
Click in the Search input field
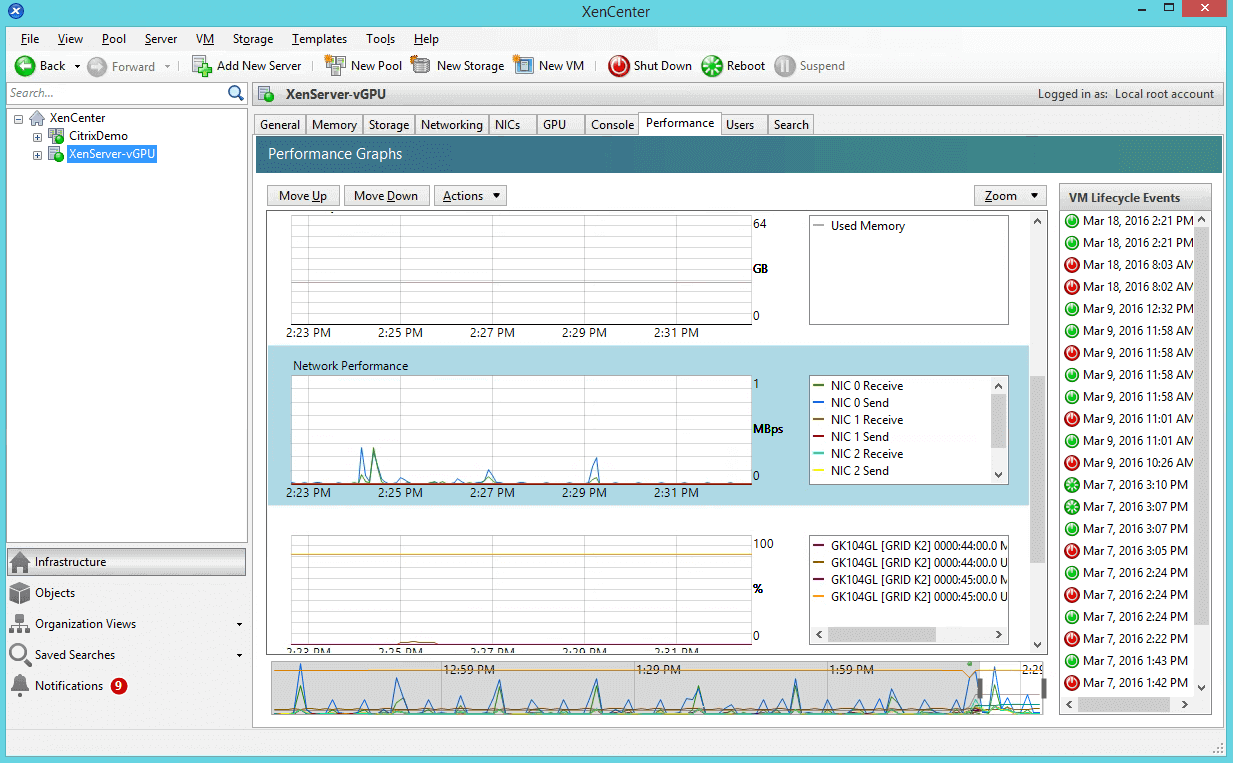pyautogui.click(x=116, y=93)
